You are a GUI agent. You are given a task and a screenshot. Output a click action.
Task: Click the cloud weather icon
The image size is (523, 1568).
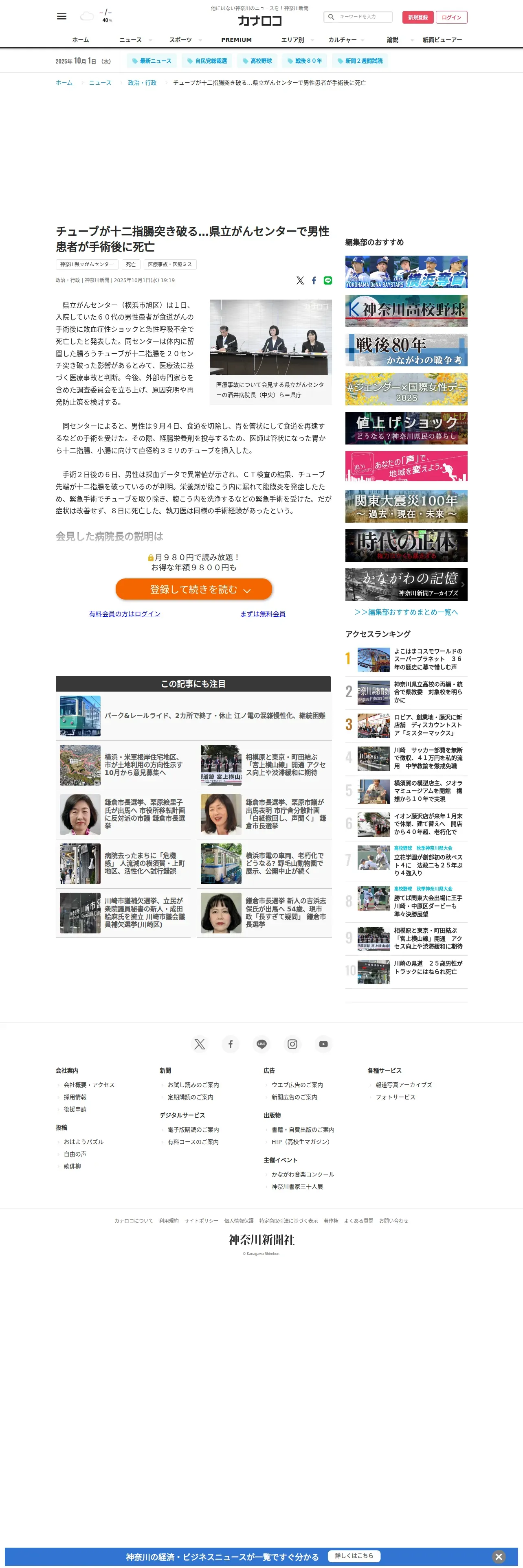pyautogui.click(x=87, y=16)
